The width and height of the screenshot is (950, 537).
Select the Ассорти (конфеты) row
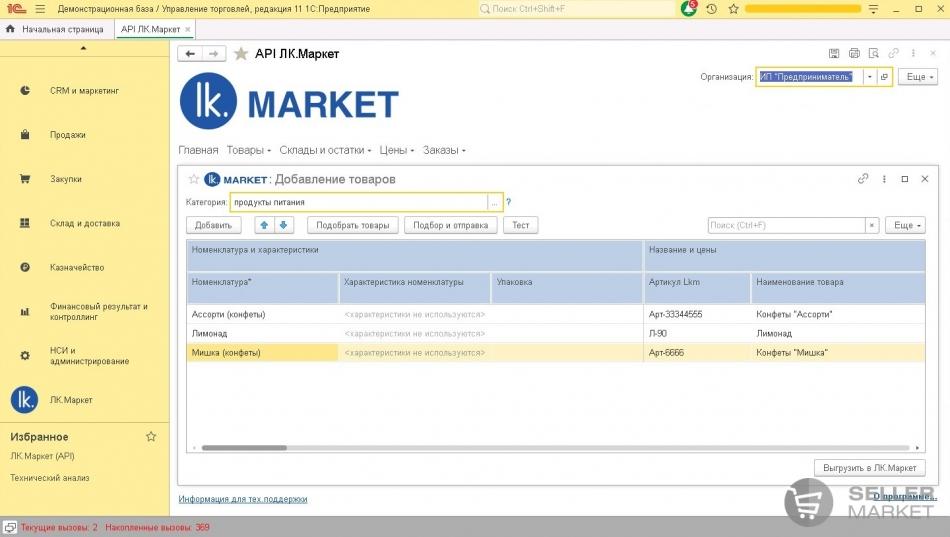click(556, 314)
